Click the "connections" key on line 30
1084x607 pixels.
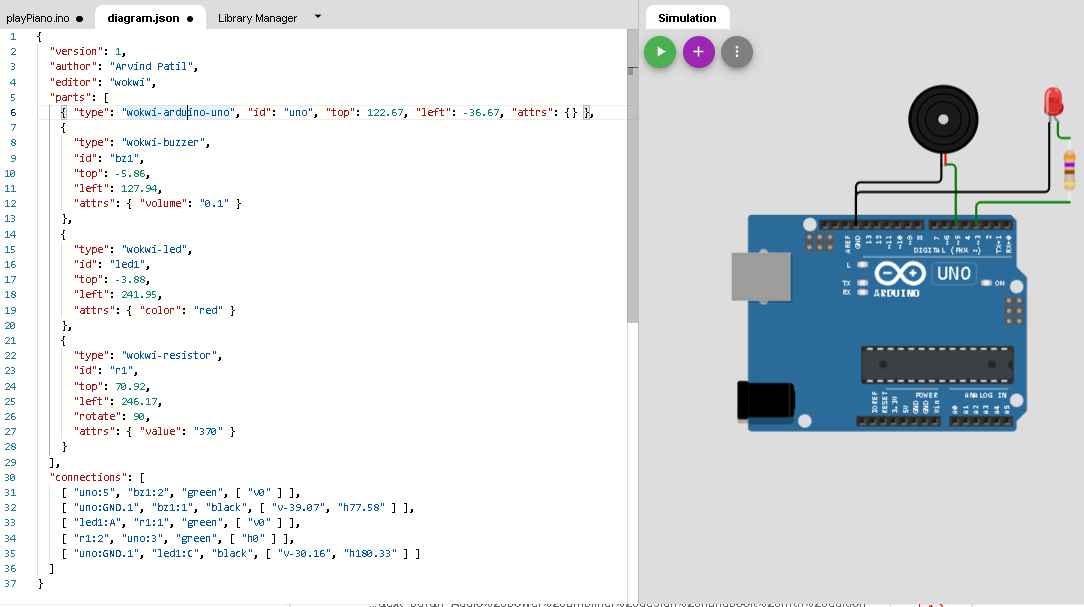click(88, 477)
